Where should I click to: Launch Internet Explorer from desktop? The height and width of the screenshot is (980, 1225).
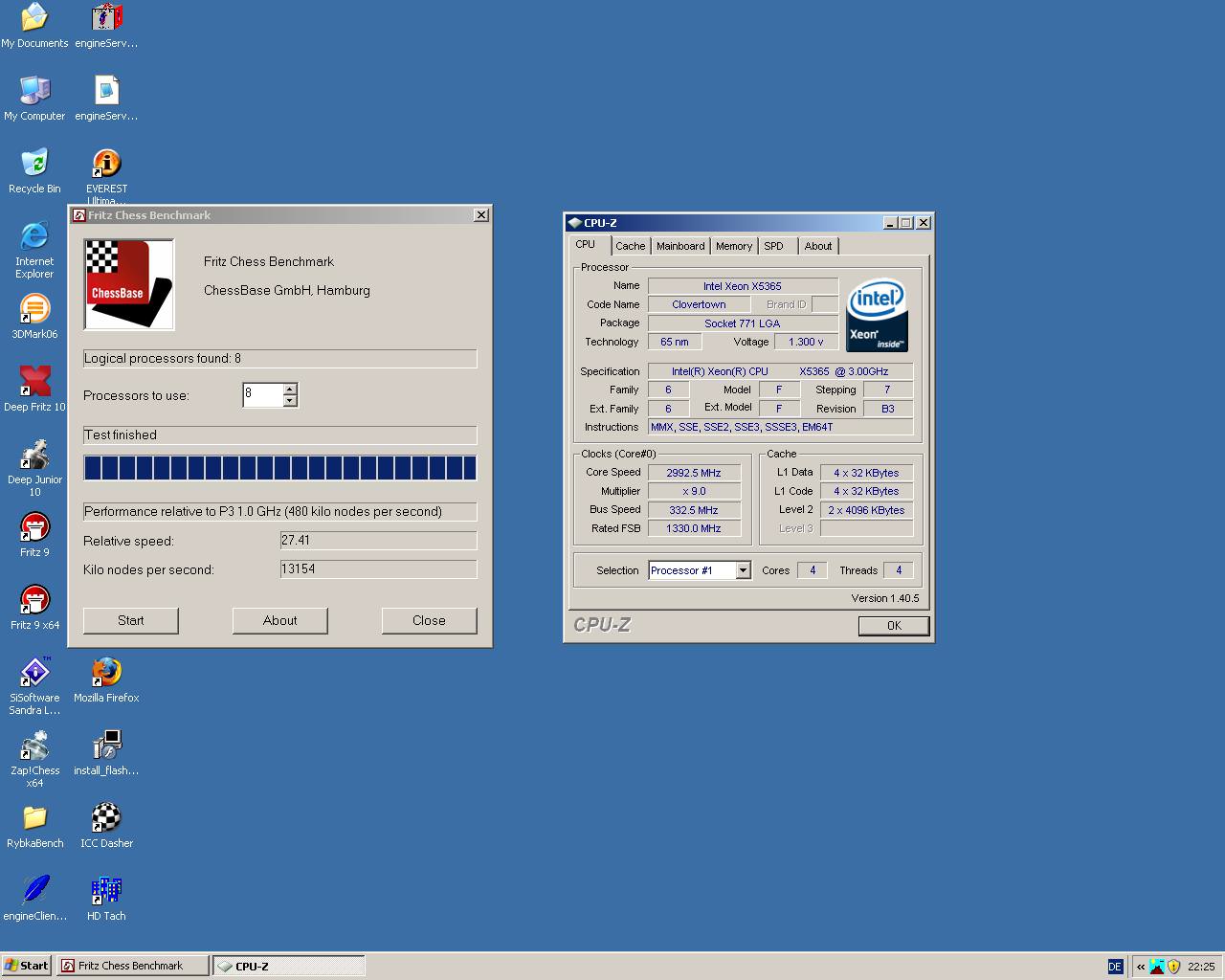tap(34, 250)
